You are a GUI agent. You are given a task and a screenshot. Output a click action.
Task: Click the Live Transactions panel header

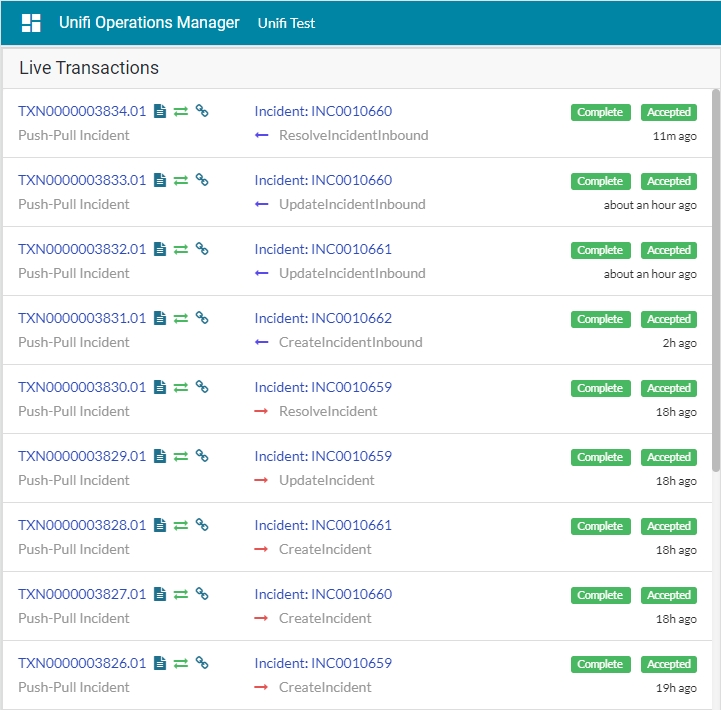pyautogui.click(x=89, y=68)
